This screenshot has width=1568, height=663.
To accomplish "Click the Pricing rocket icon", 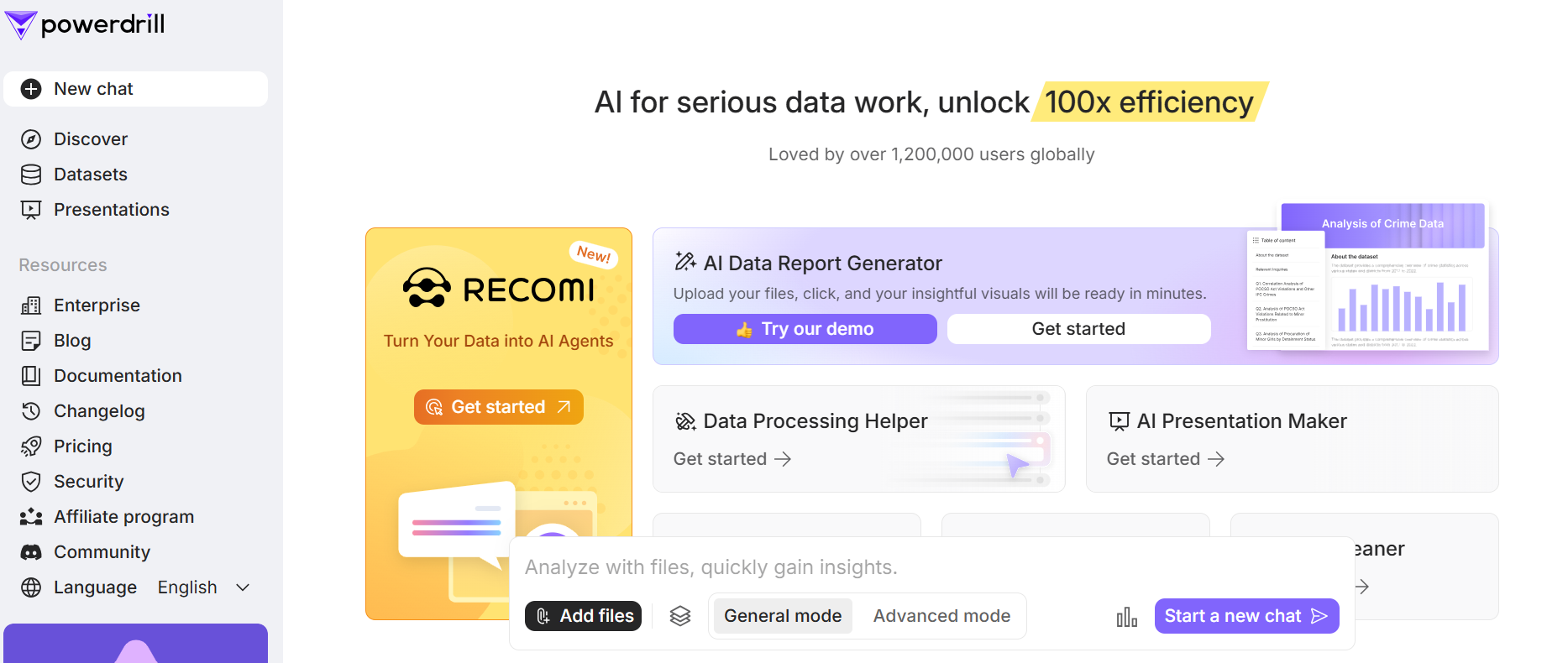I will pyautogui.click(x=31, y=446).
